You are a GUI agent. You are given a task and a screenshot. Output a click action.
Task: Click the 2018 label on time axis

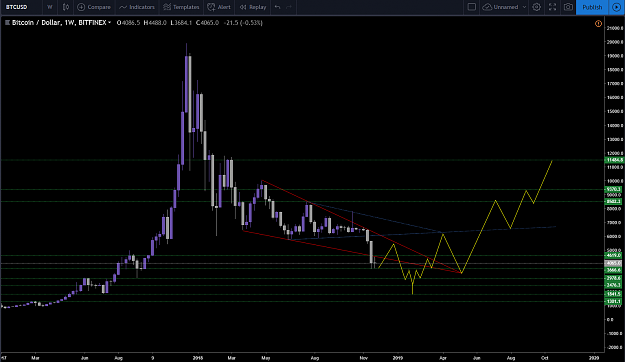point(198,358)
